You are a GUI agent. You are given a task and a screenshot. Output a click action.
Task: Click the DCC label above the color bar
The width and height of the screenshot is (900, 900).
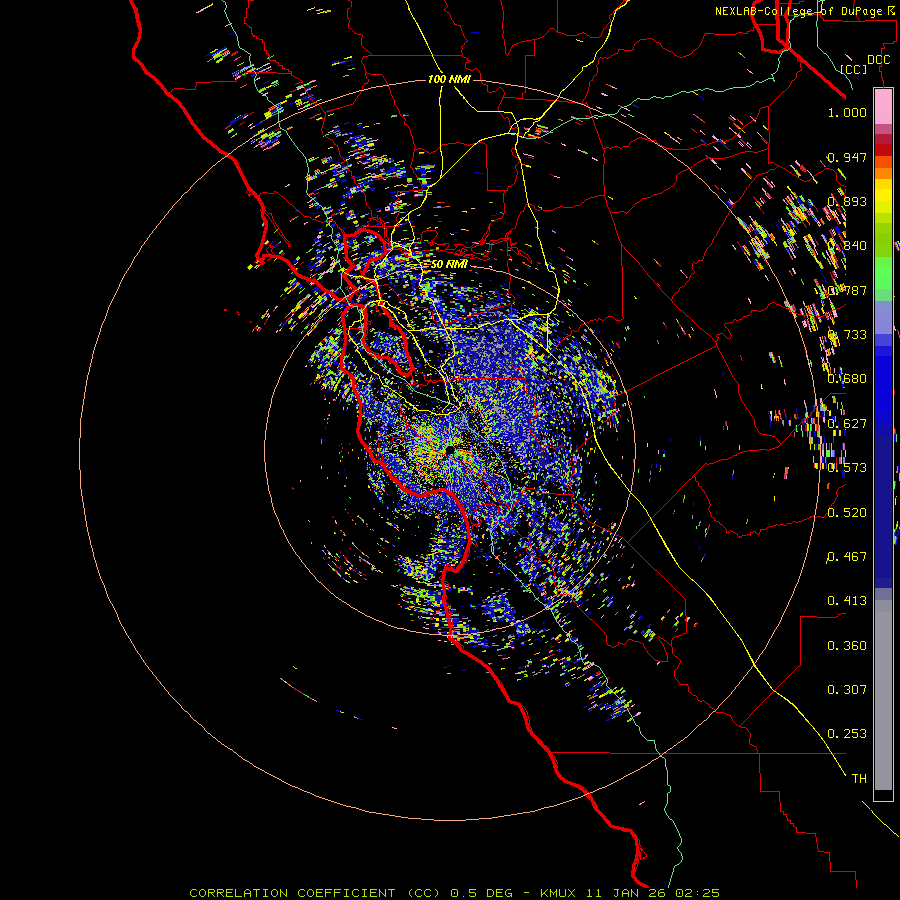pos(879,60)
